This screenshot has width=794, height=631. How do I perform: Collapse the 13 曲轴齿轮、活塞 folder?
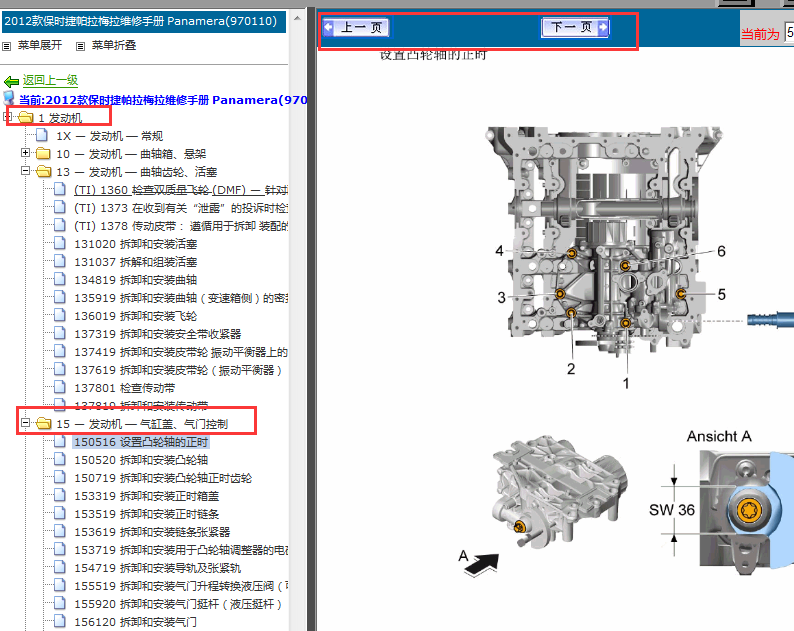pos(25,171)
